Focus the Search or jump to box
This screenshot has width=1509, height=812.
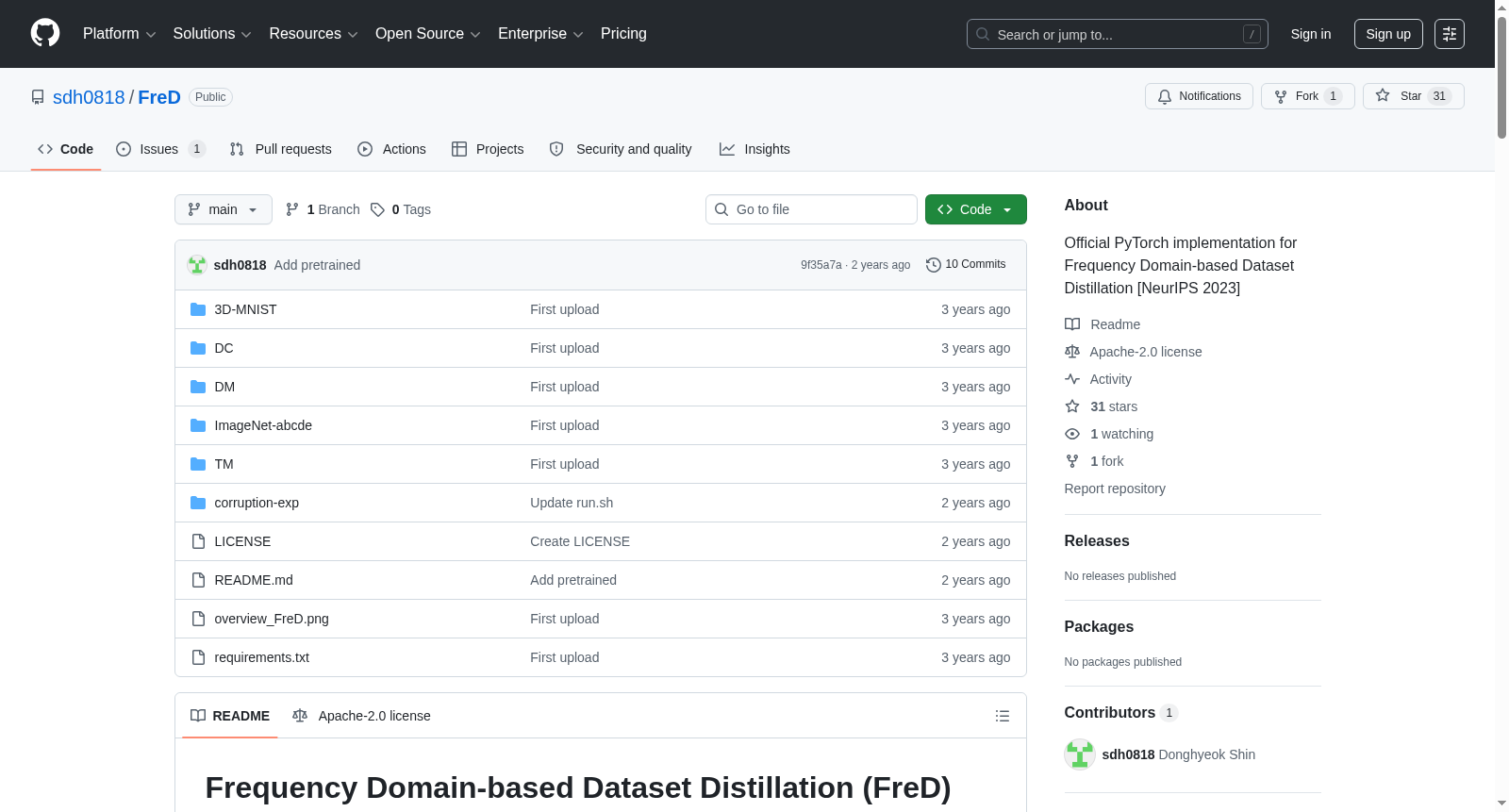click(1117, 34)
